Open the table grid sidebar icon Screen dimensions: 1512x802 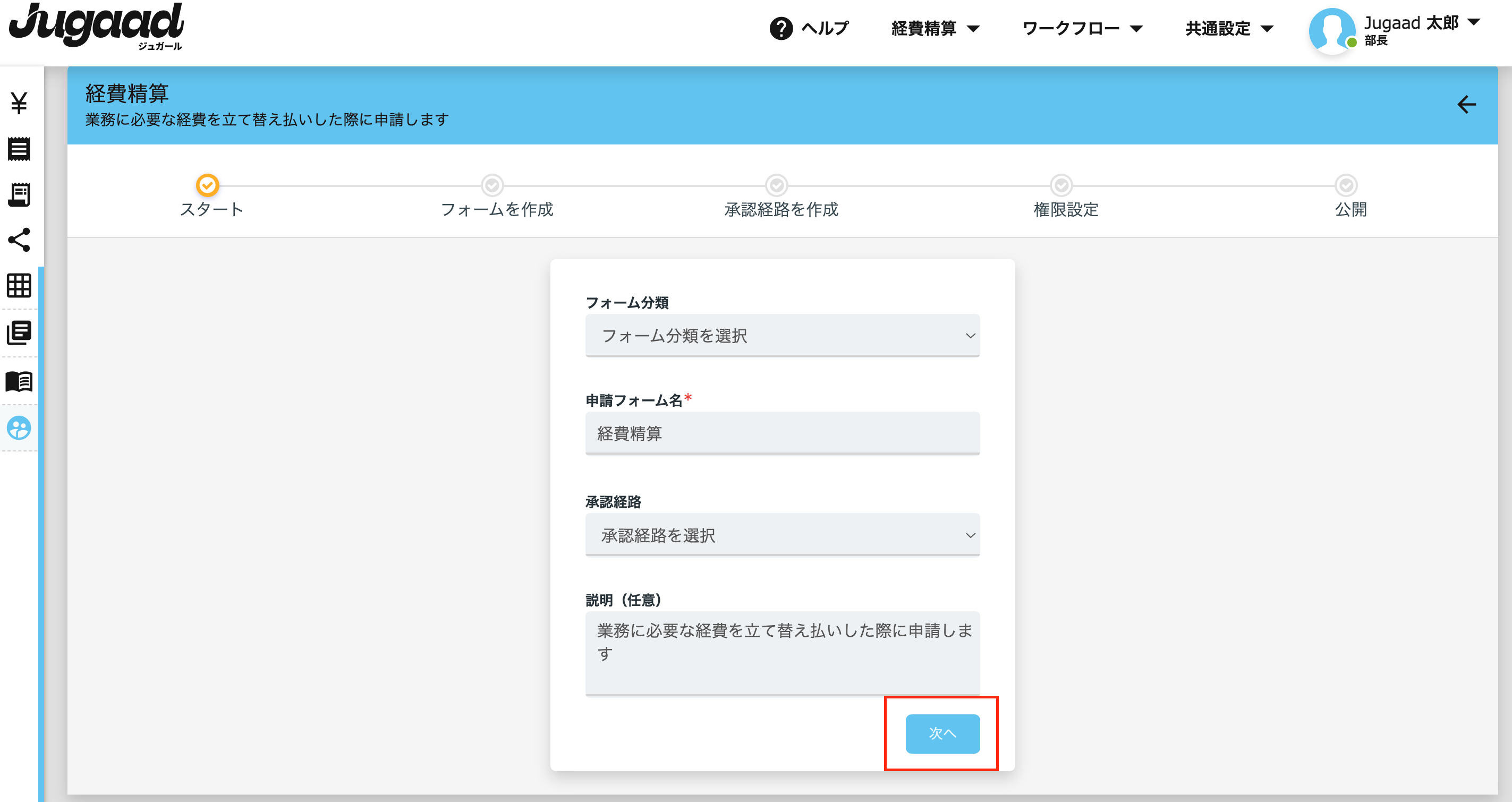pos(19,286)
